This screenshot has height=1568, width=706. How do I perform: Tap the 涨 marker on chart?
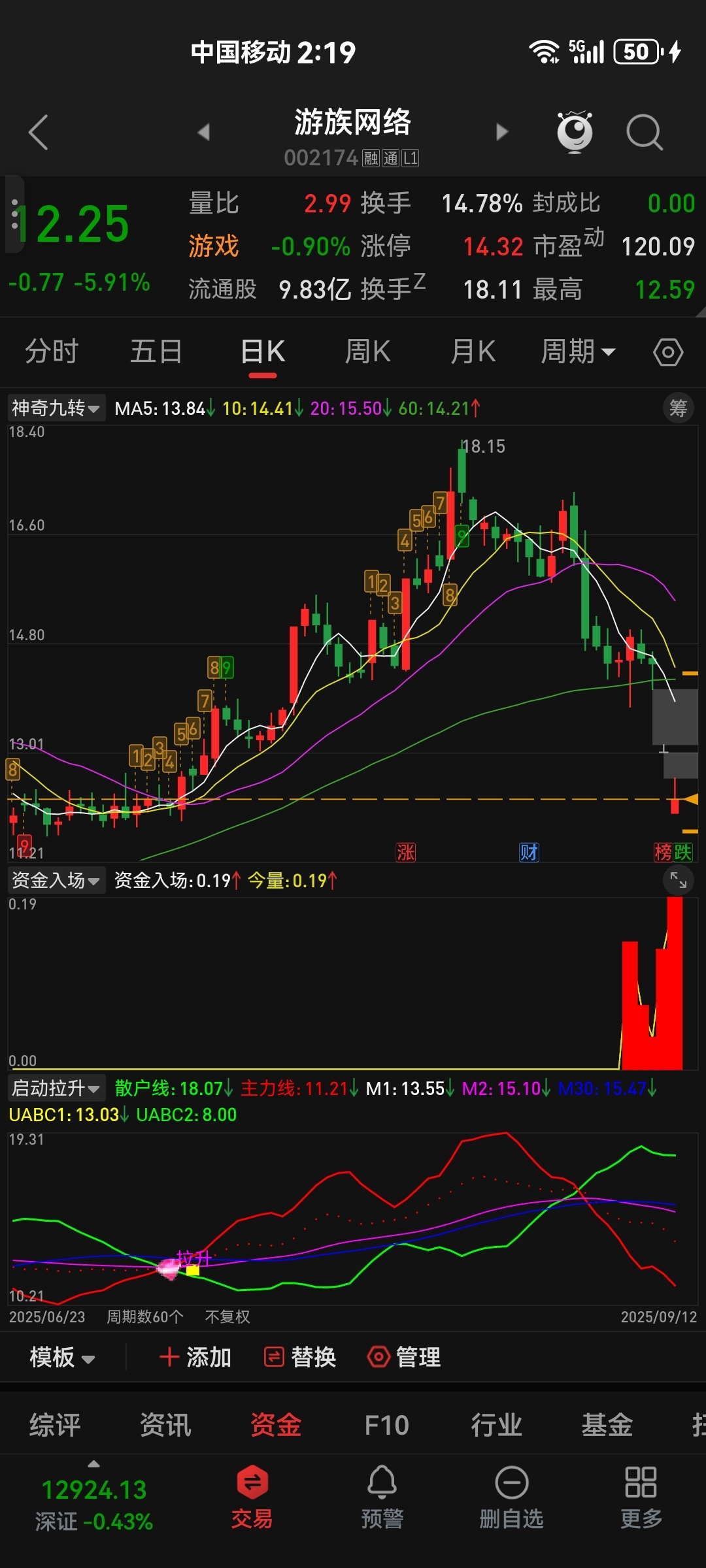[x=406, y=852]
